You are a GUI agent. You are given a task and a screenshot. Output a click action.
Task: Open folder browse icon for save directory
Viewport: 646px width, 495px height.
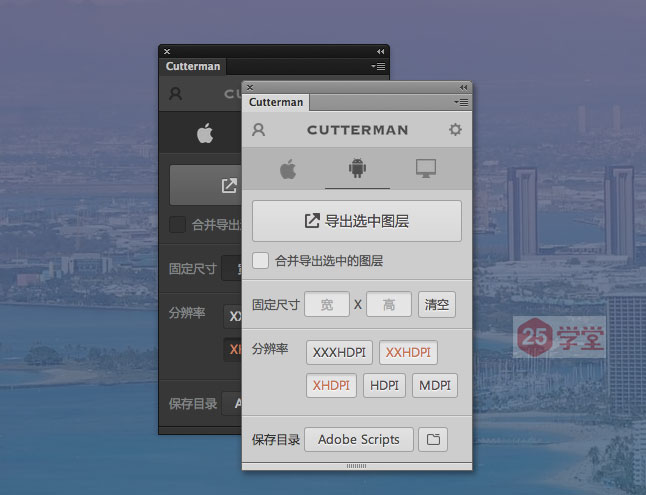pyautogui.click(x=433, y=439)
